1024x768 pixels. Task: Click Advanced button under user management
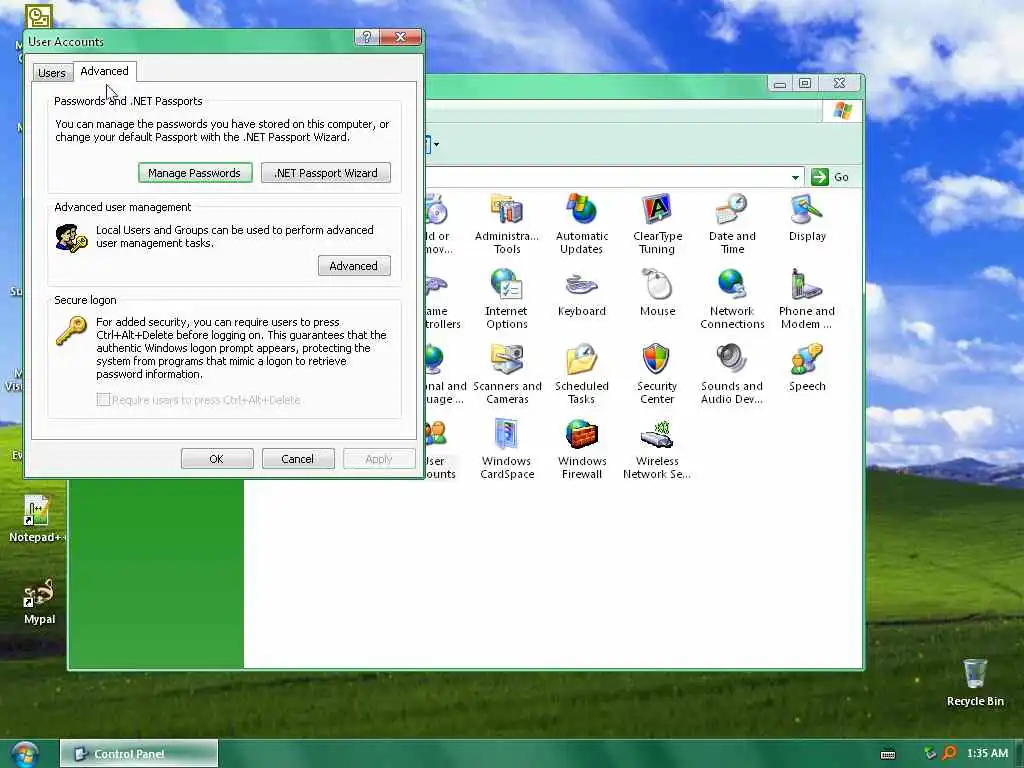click(x=354, y=266)
